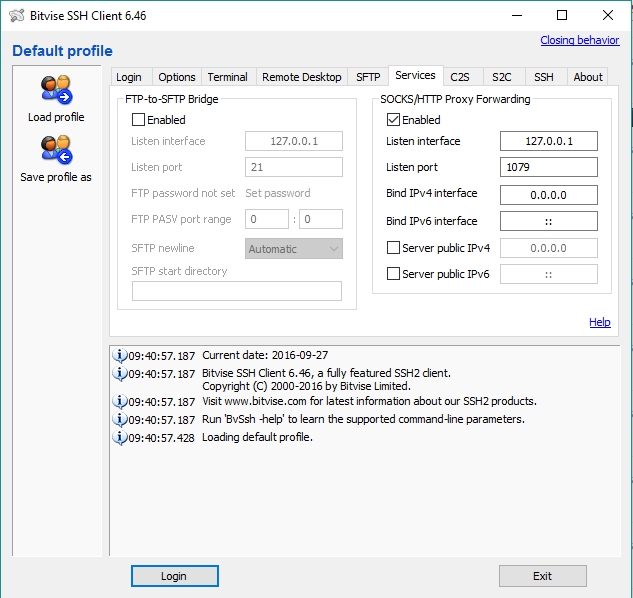Select the 'Run 'BvSsh -help'' log line
This screenshot has height=598, width=633.
click(363, 419)
